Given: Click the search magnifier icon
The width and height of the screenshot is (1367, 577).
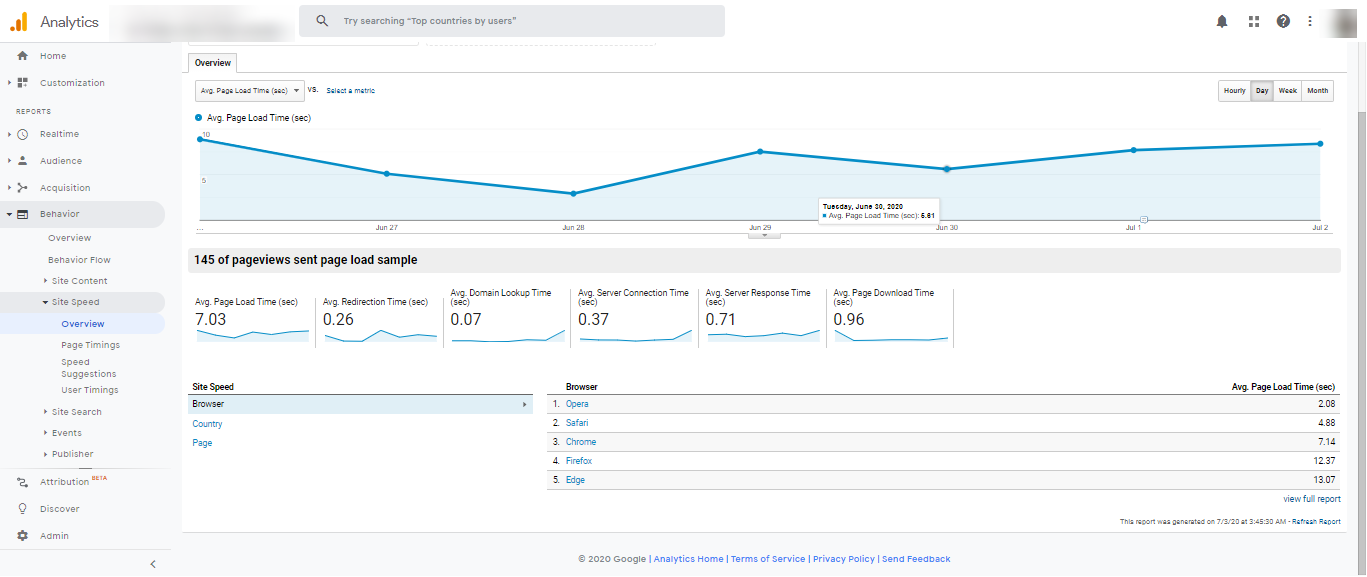Looking at the screenshot, I should point(322,20).
